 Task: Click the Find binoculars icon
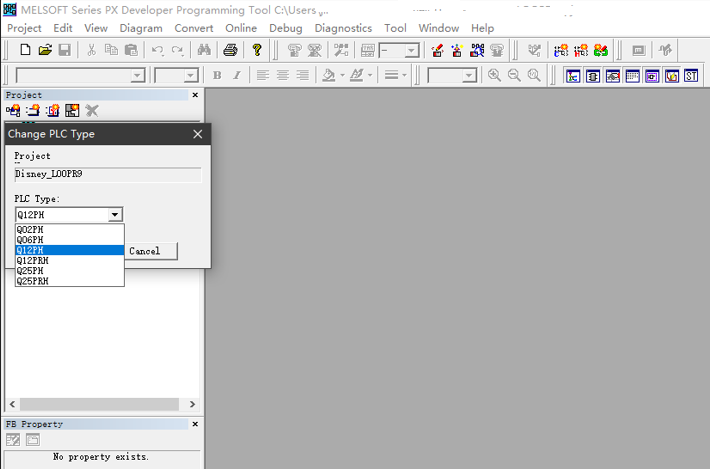click(x=204, y=50)
